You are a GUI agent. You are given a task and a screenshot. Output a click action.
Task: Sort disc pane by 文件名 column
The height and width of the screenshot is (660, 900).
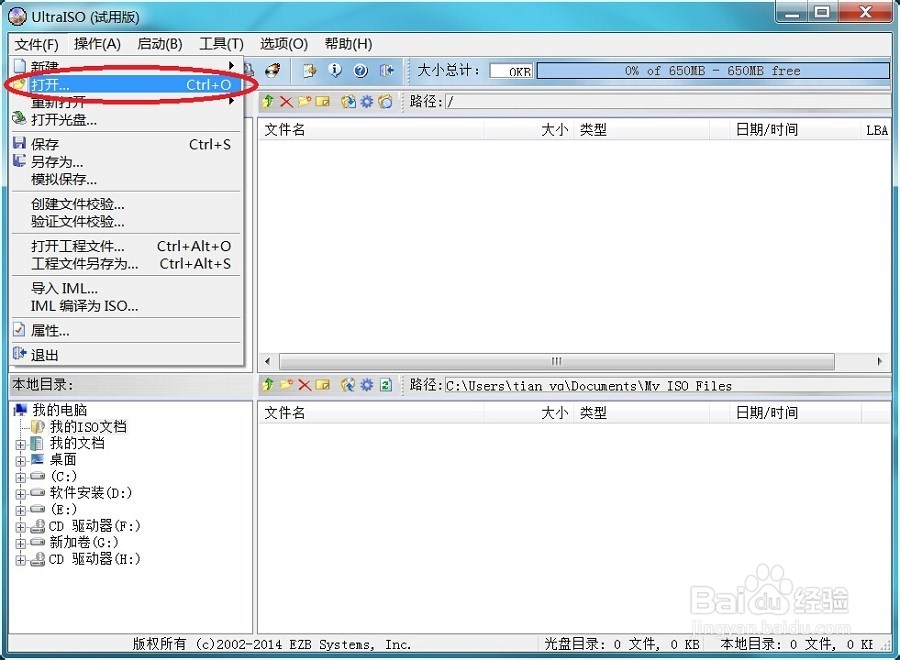pyautogui.click(x=371, y=130)
